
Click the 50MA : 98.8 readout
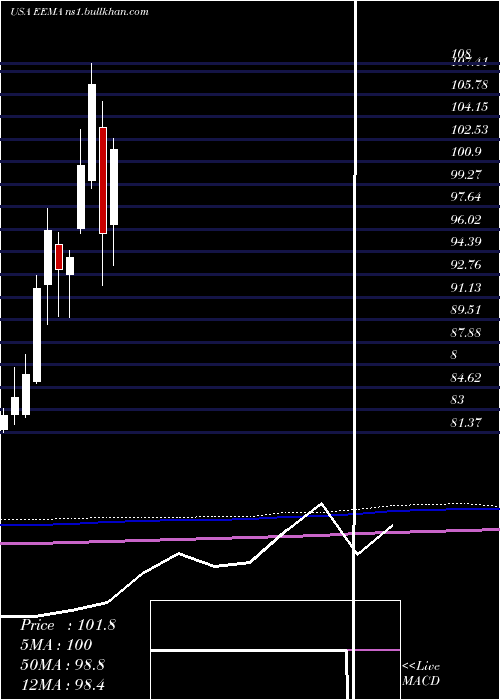pyautogui.click(x=62, y=665)
